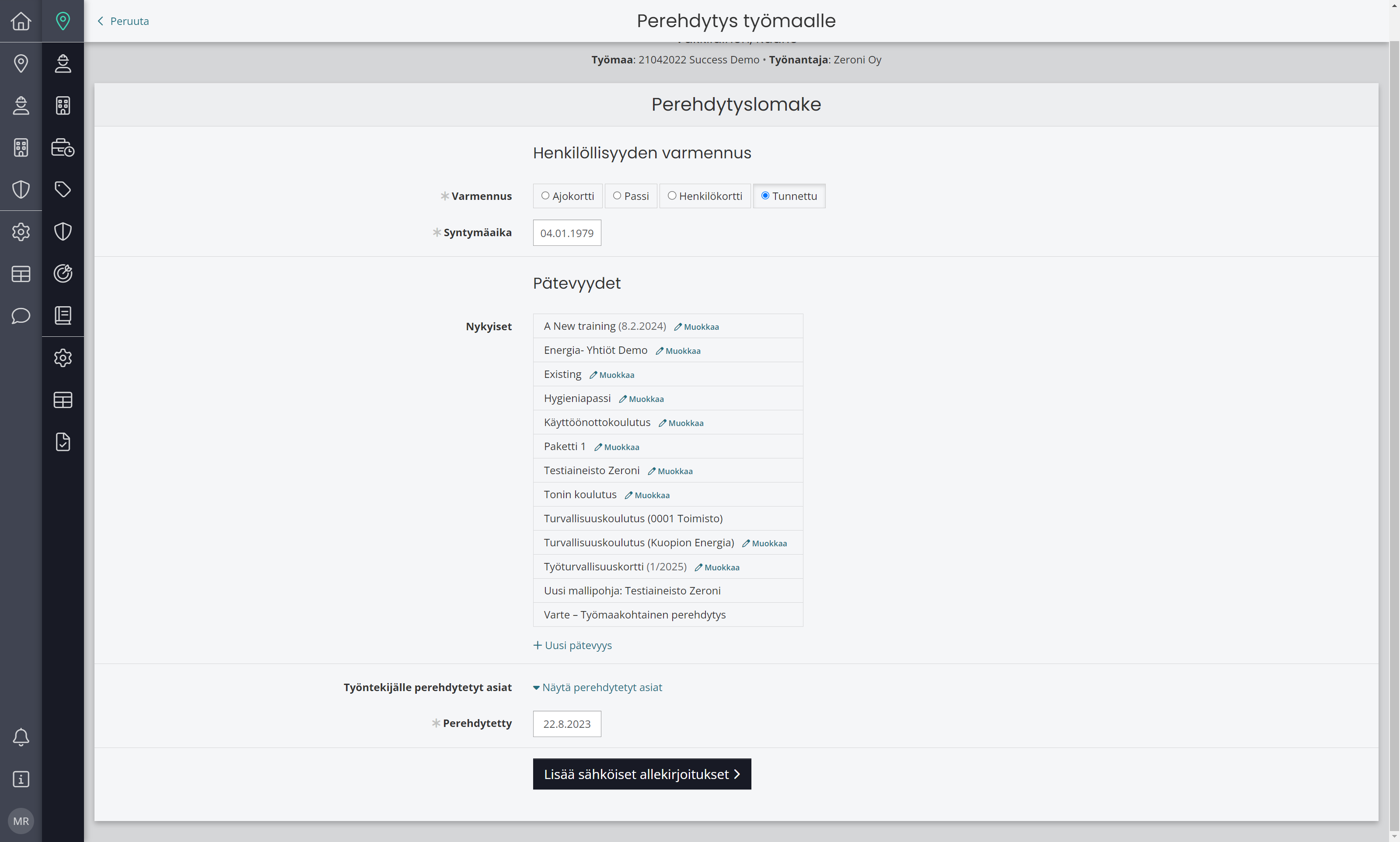This screenshot has height=842, width=1400.
Task: Edit Työturvallisuuskortti via Muokkaa
Action: tap(717, 567)
